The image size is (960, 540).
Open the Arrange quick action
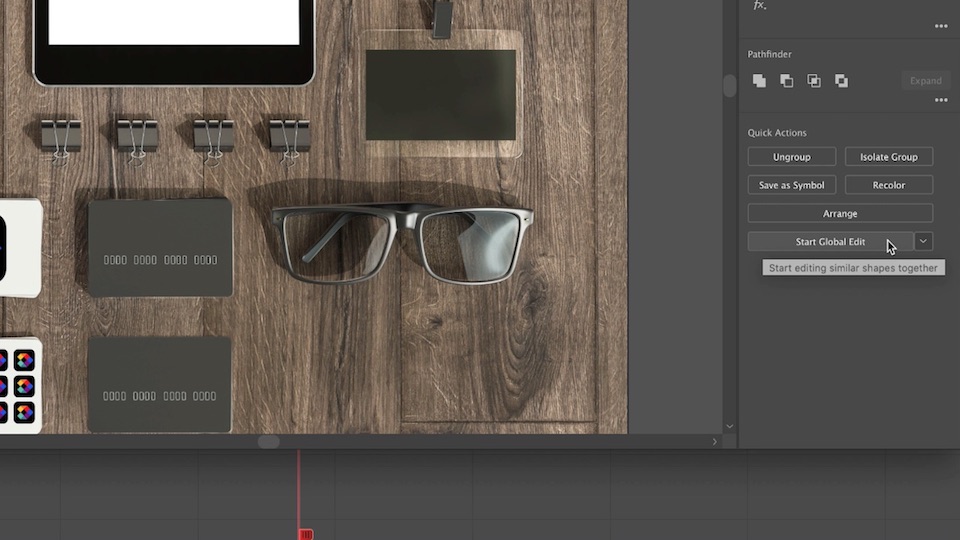click(840, 213)
